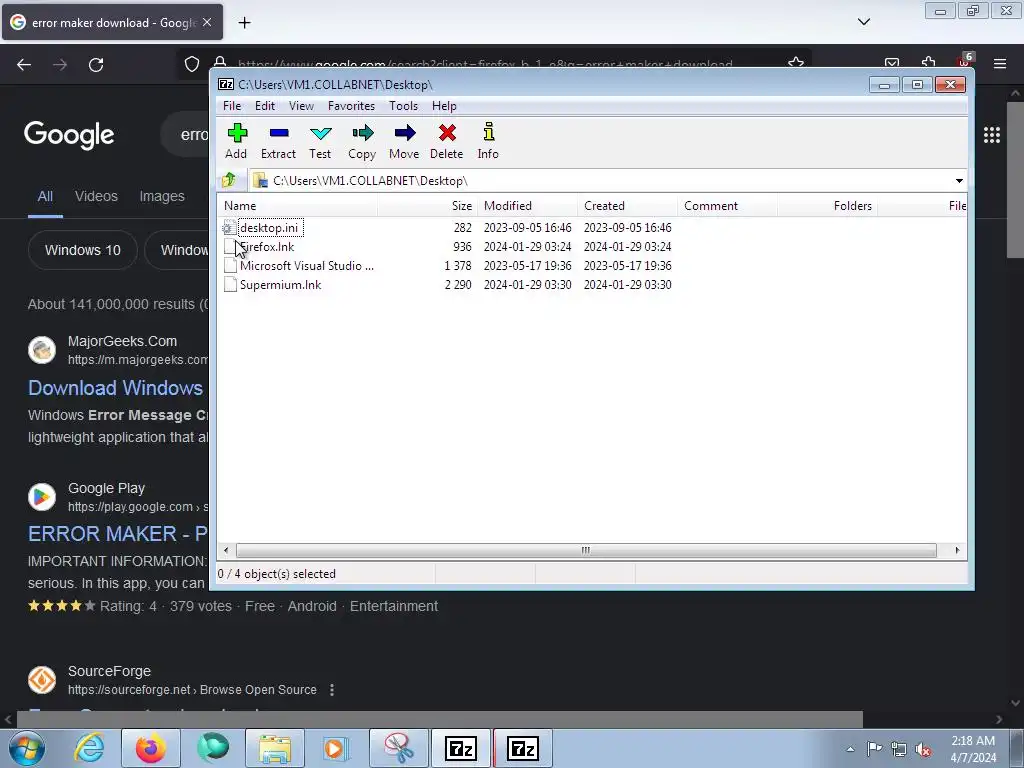The image size is (1024, 768).
Task: Click the Extract toolbar icon
Action: click(x=279, y=133)
